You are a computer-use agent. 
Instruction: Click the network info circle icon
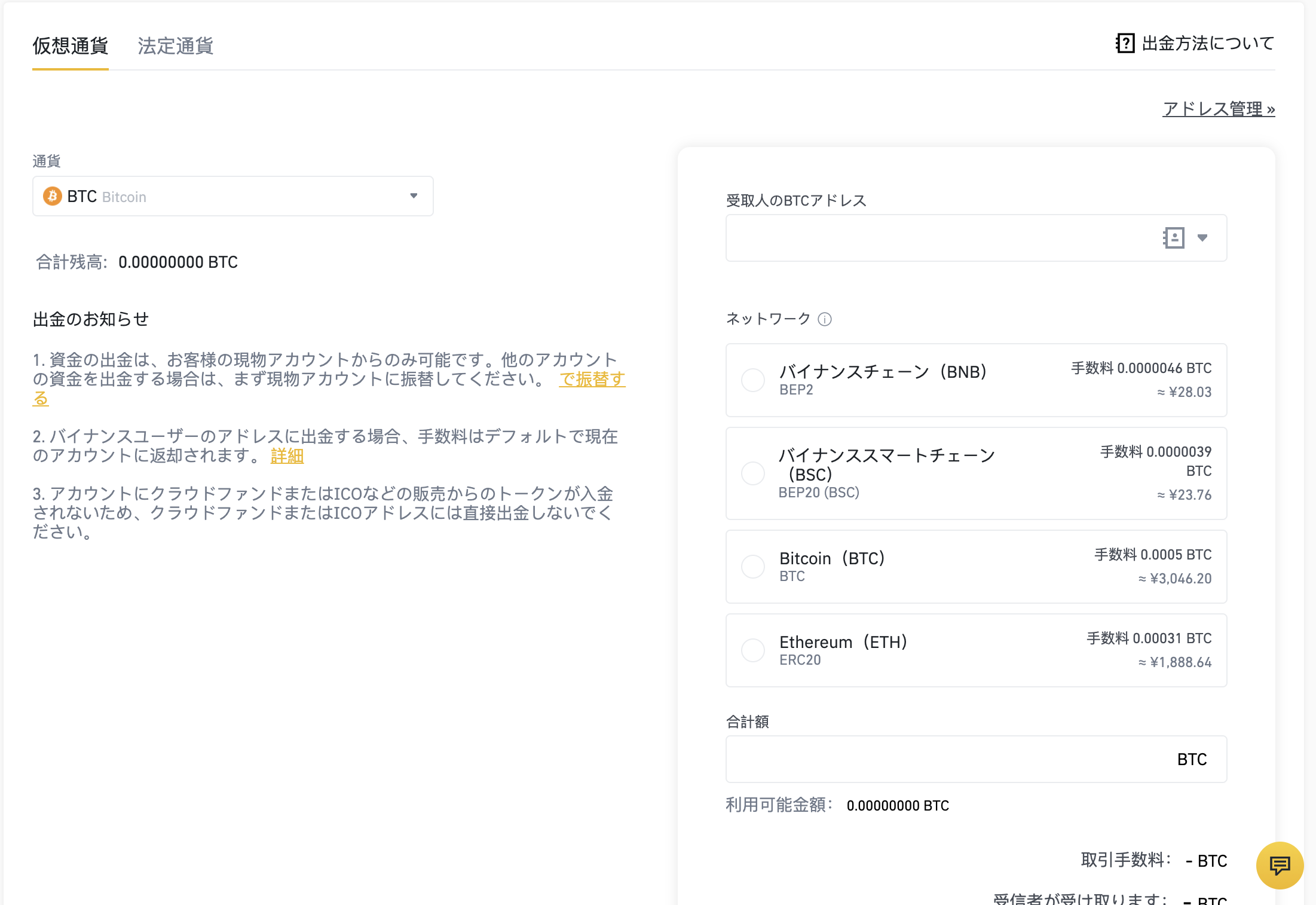(x=825, y=319)
